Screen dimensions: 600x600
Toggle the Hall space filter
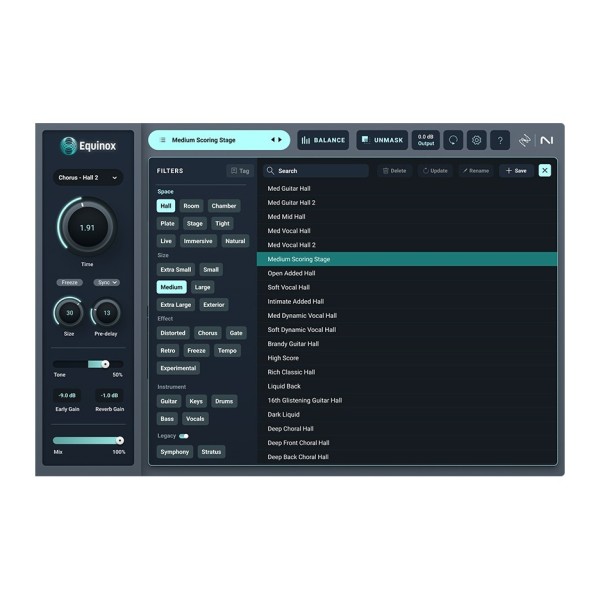[x=166, y=206]
